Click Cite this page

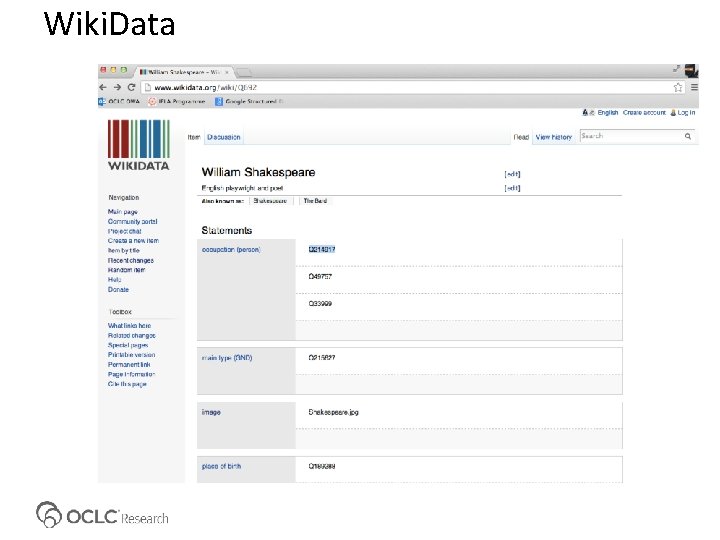[127, 384]
